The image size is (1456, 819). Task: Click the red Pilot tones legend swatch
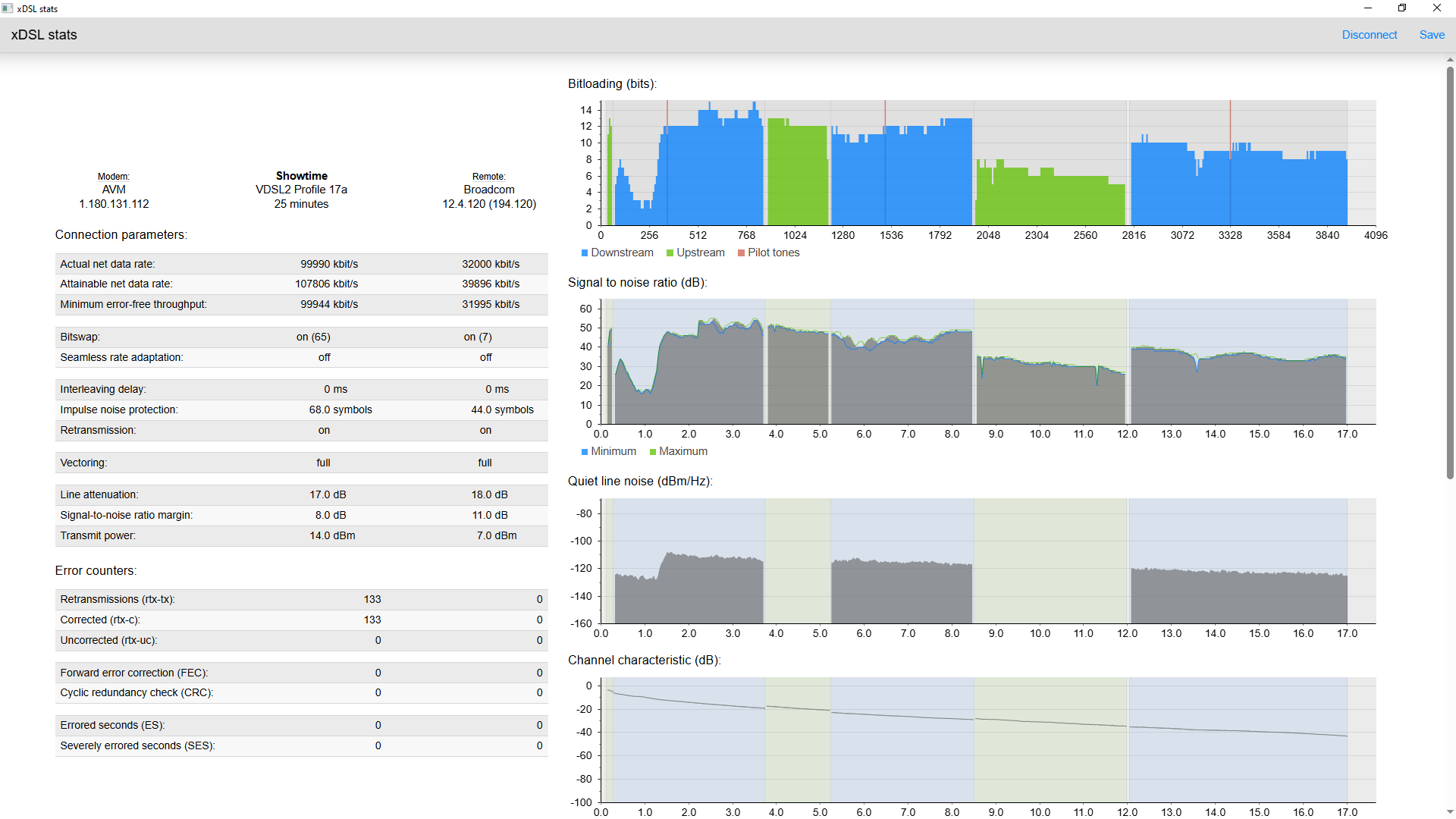pos(742,253)
